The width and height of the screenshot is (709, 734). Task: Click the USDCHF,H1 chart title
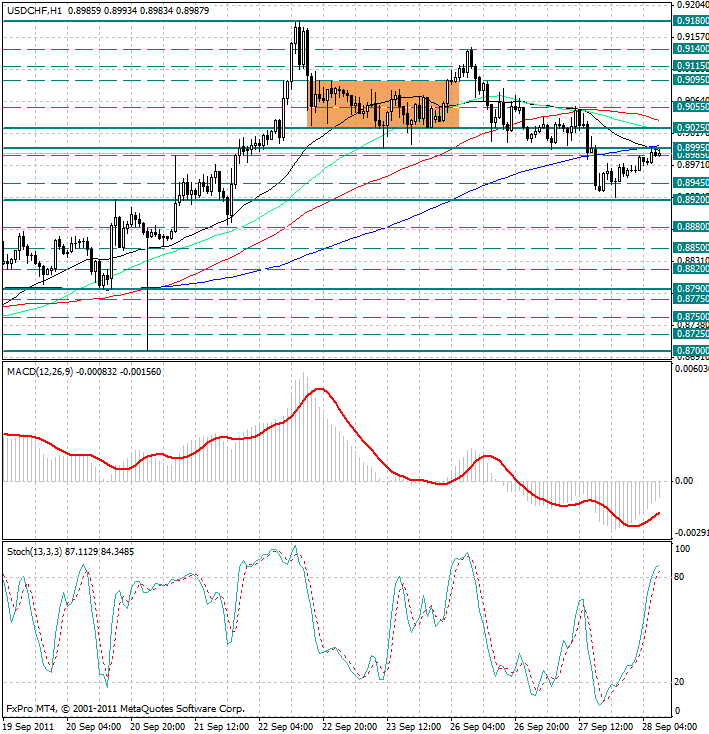35,10
